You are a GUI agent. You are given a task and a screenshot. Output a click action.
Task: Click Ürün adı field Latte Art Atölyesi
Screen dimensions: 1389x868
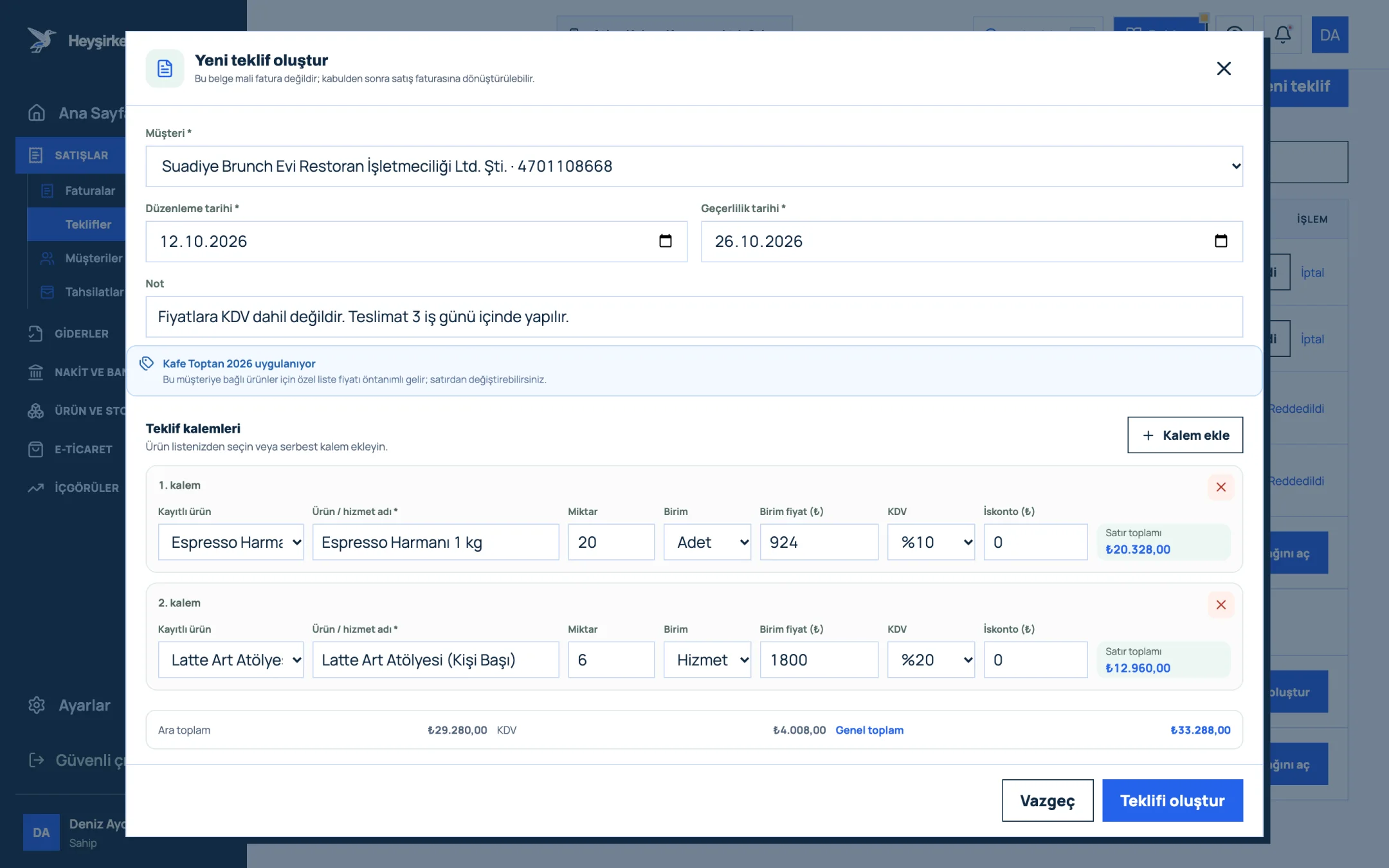coord(435,660)
